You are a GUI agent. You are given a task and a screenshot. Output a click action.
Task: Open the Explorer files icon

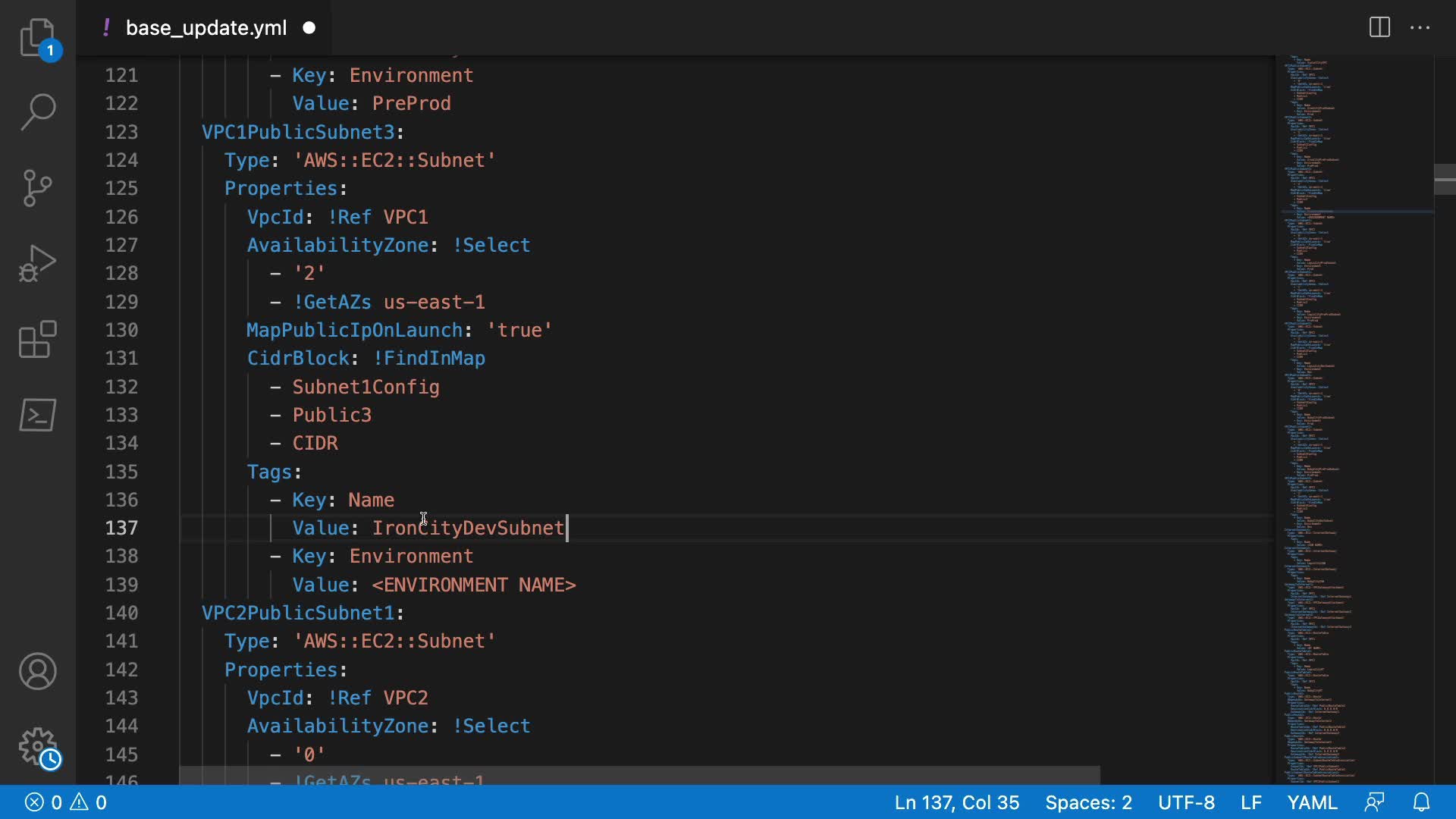37,37
